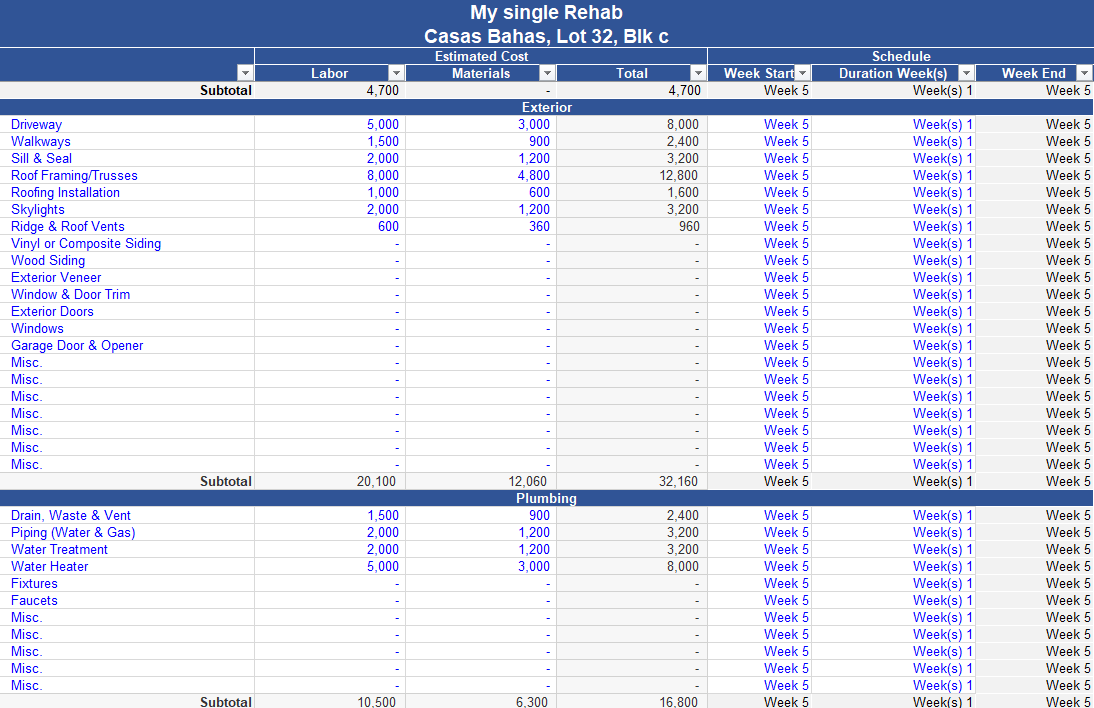Open the Duration Week(s) filter dropdown

pos(966,73)
